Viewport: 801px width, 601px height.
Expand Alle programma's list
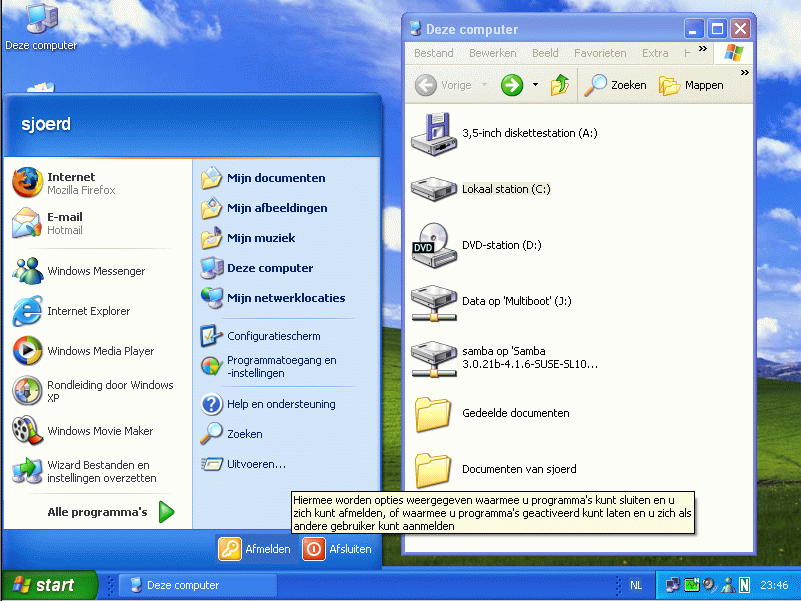tap(111, 512)
